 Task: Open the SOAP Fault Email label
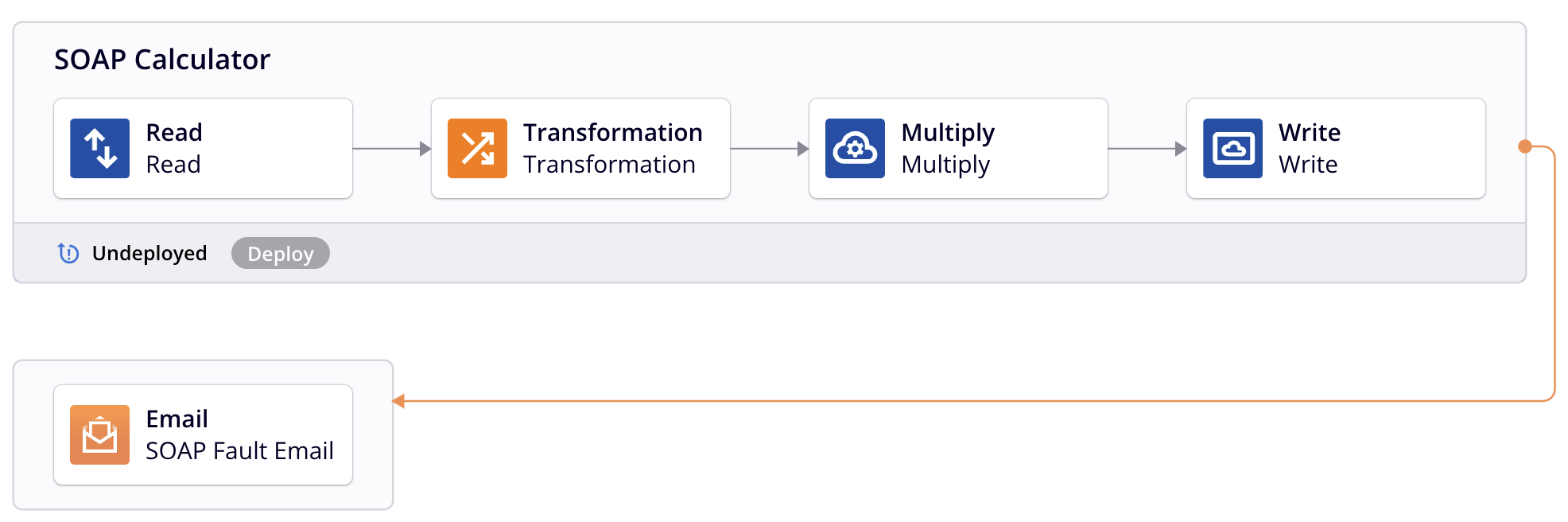239,451
